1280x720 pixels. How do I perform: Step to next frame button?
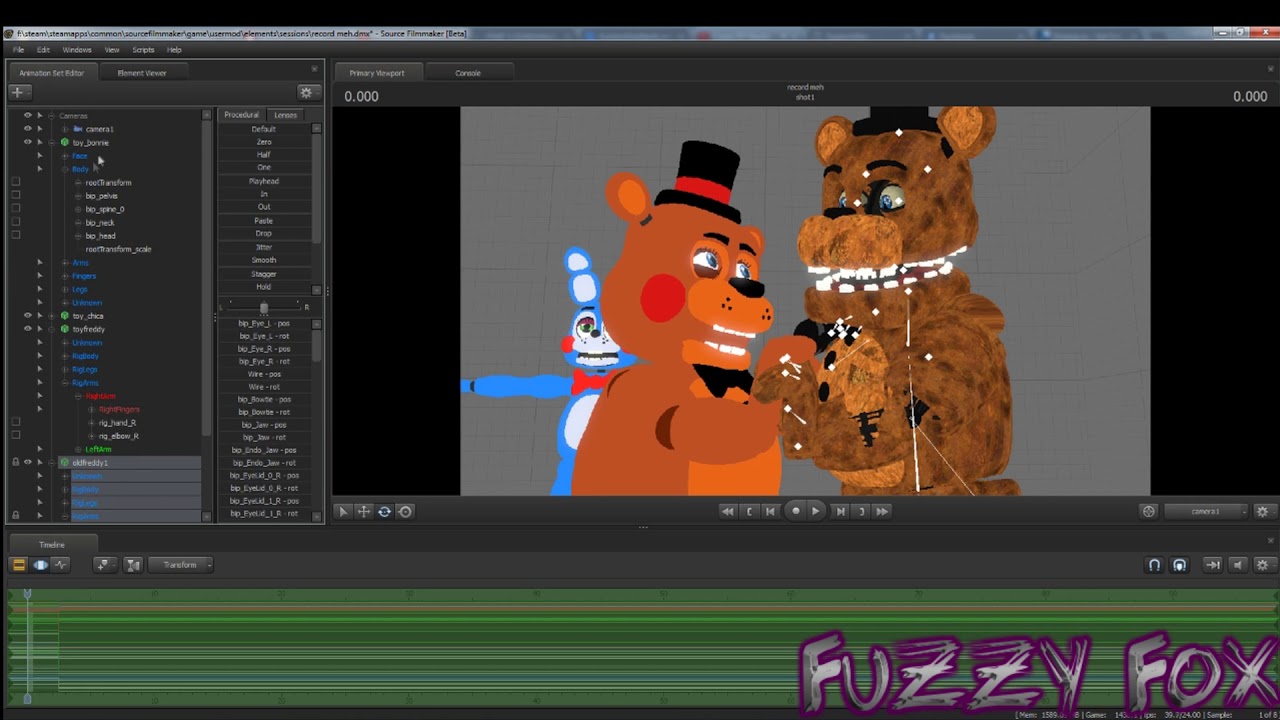(840, 511)
